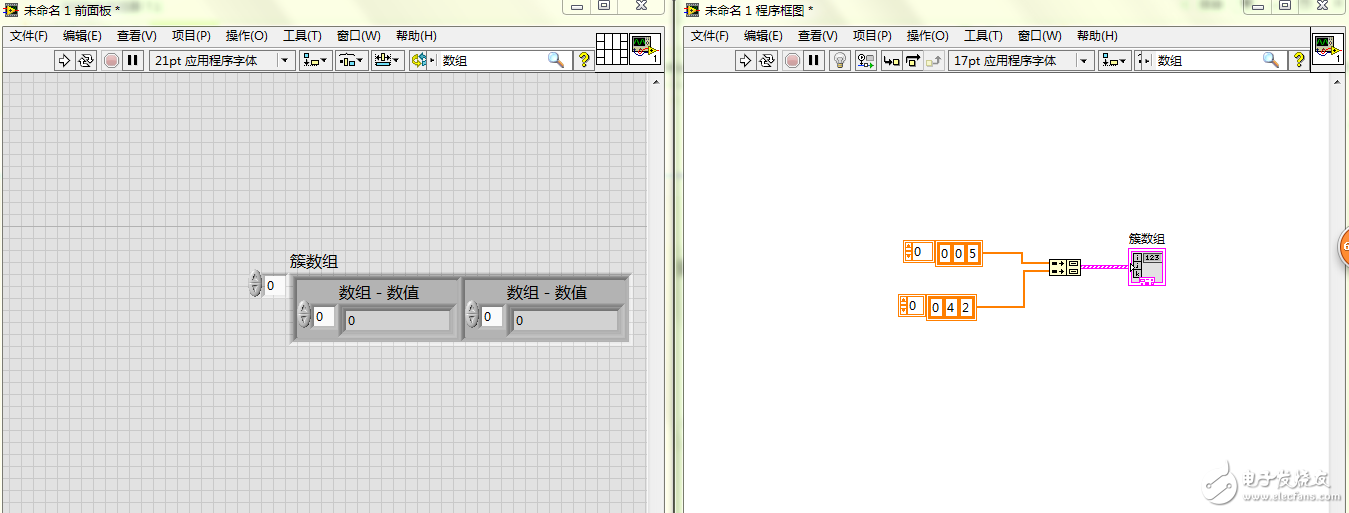Click Step Over button in block diagram
This screenshot has width=1349, height=513.
click(912, 60)
